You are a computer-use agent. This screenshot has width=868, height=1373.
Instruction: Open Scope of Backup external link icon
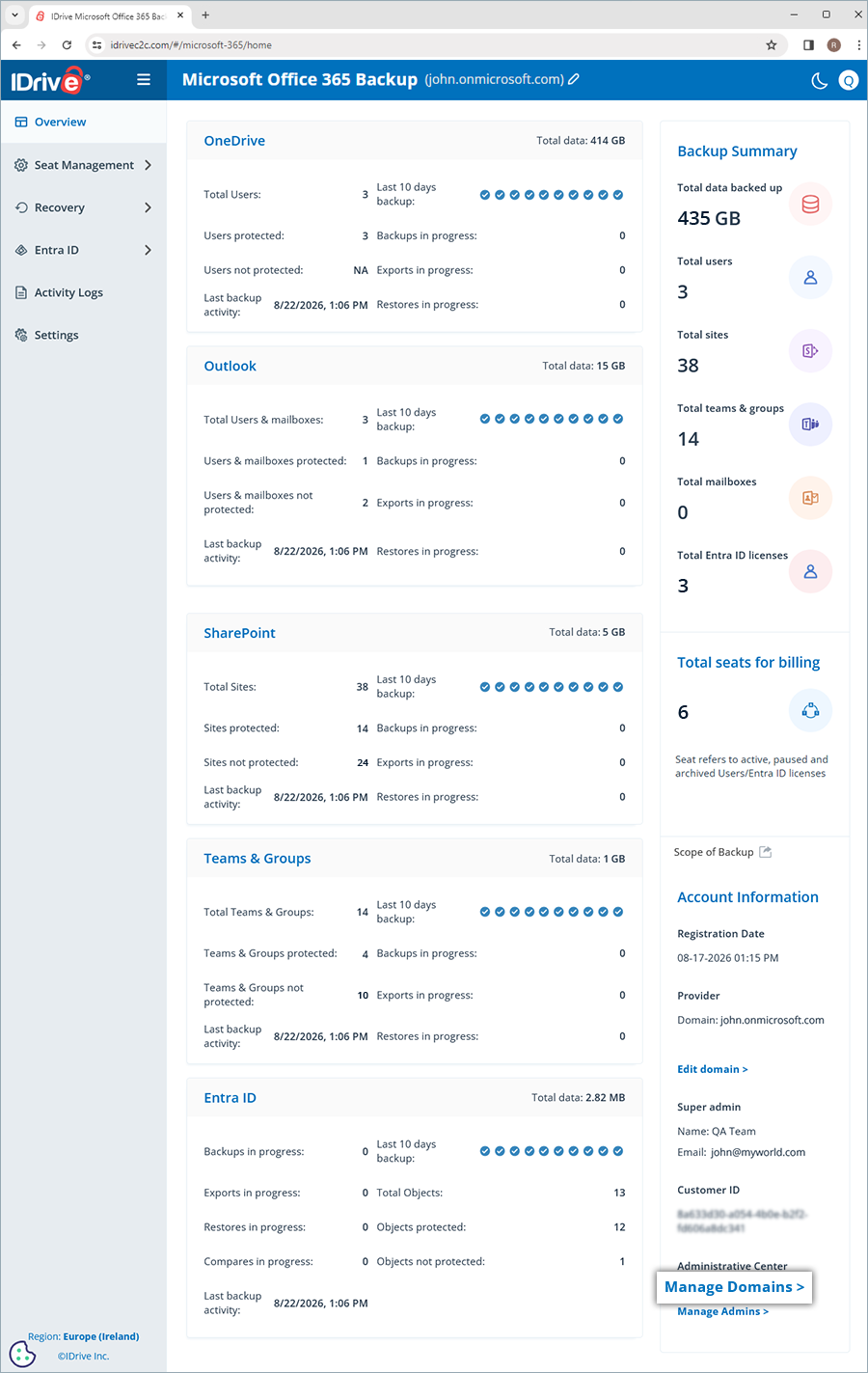pyautogui.click(x=766, y=852)
